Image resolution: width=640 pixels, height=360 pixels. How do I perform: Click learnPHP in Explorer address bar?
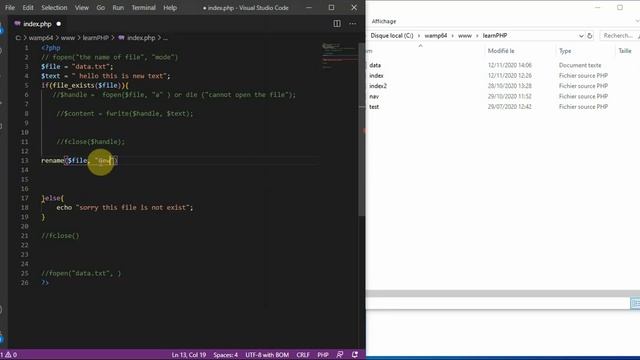click(x=495, y=36)
